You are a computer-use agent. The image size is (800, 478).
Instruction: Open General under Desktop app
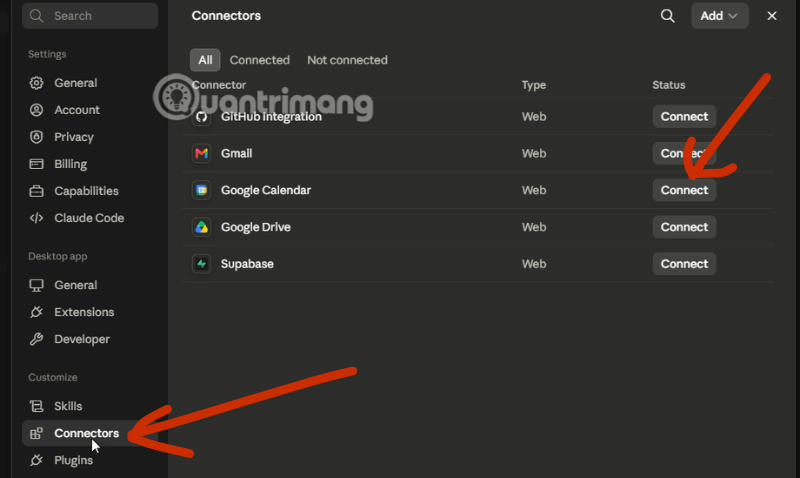pyautogui.click(x=90, y=285)
